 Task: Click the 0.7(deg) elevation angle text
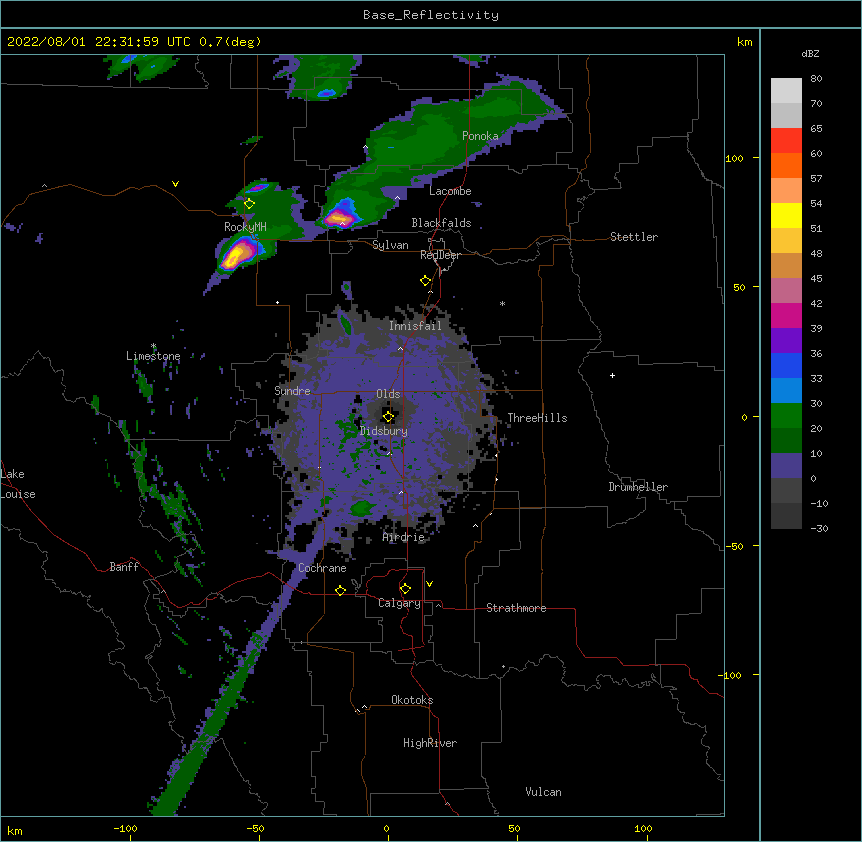230,42
